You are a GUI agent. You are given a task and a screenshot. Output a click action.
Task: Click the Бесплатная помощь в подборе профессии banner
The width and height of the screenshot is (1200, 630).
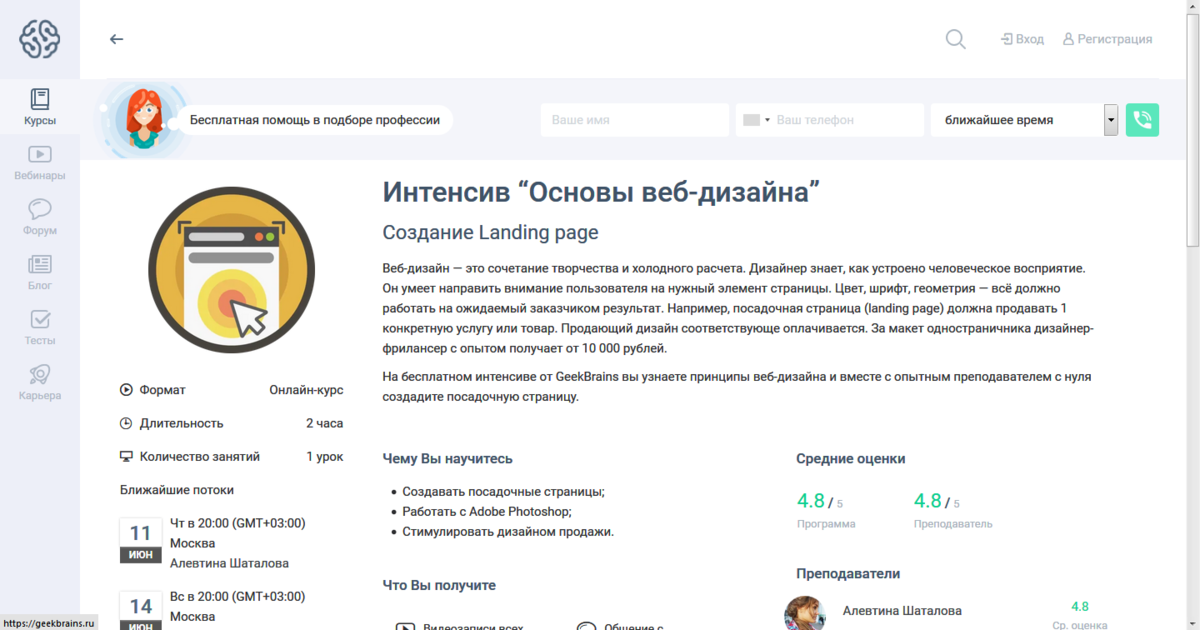click(x=314, y=119)
